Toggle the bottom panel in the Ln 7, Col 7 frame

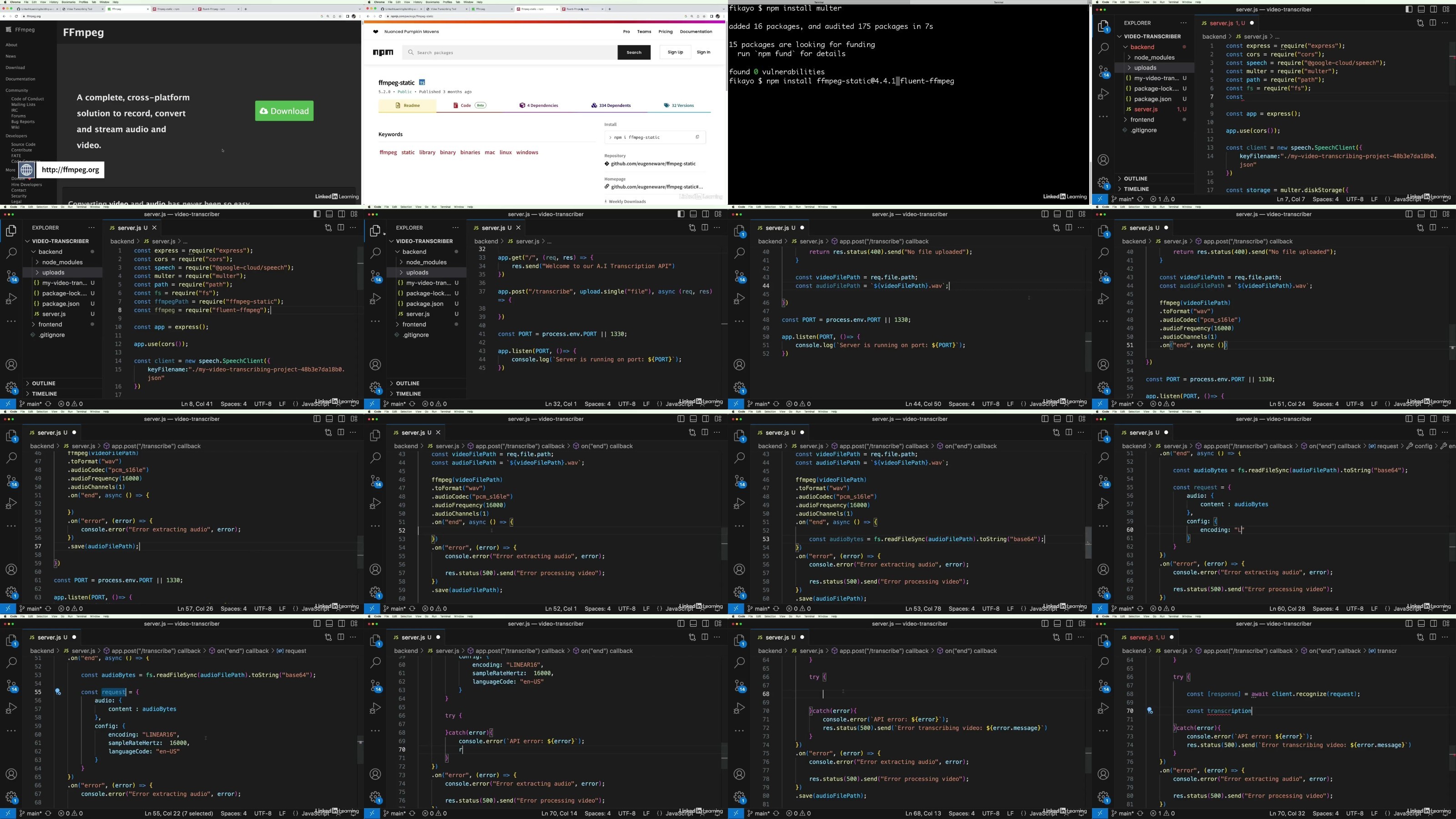(1421, 10)
